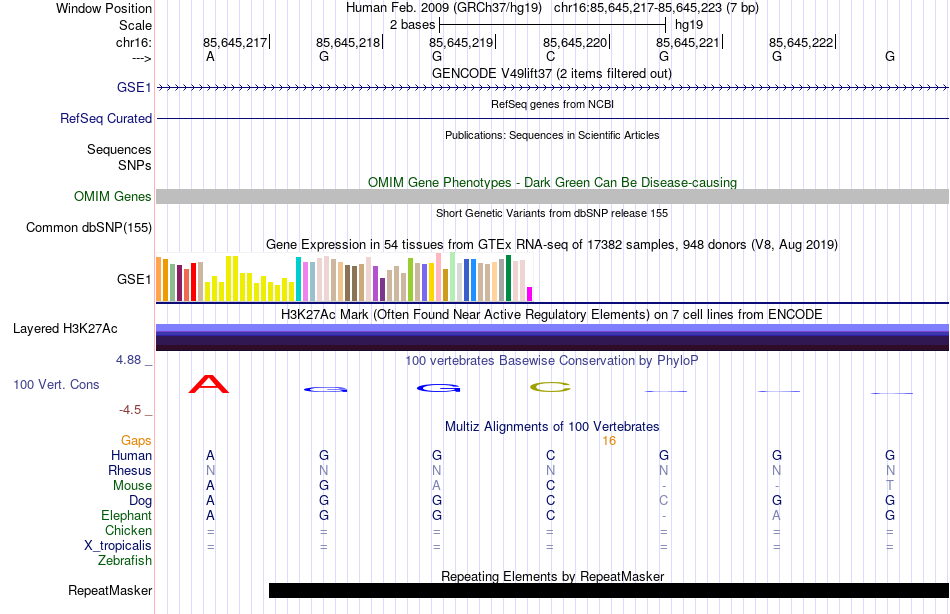The width and height of the screenshot is (950, 614).
Task: Open the Layered H3K27Ac track label
Action: click(65, 329)
